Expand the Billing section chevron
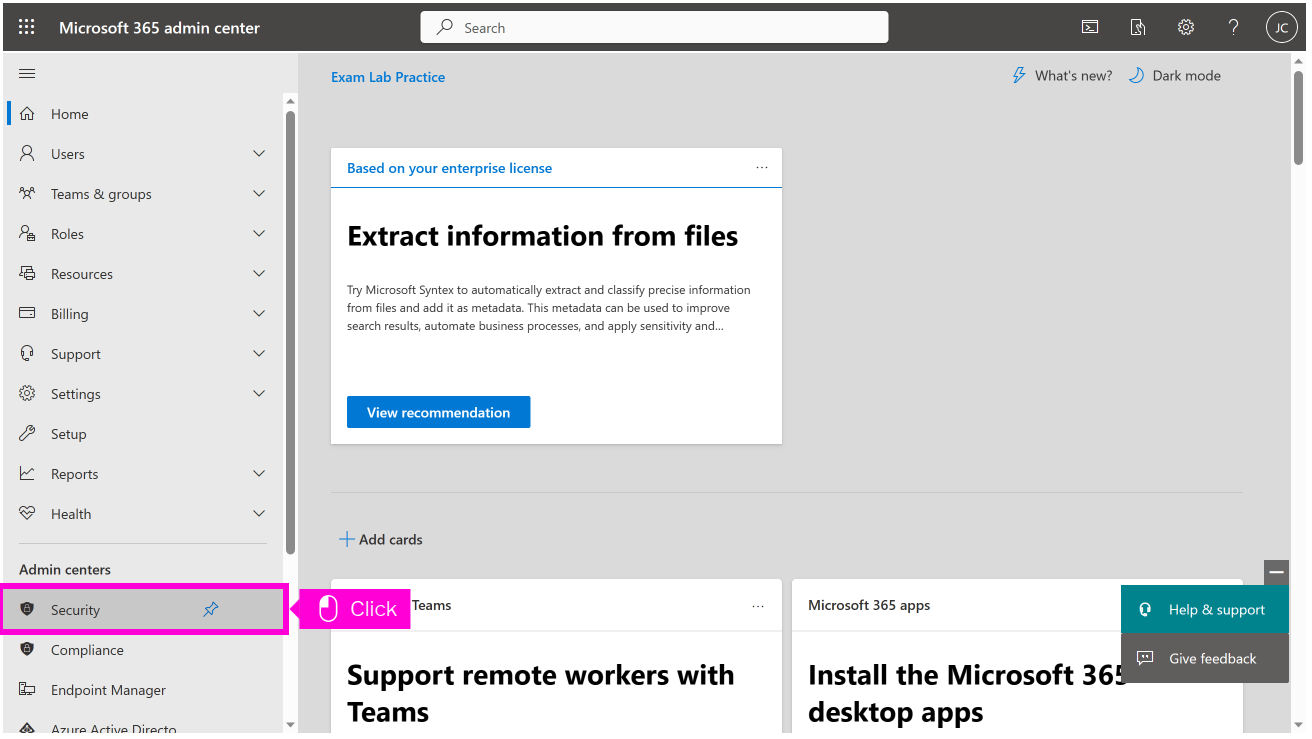 click(x=259, y=314)
